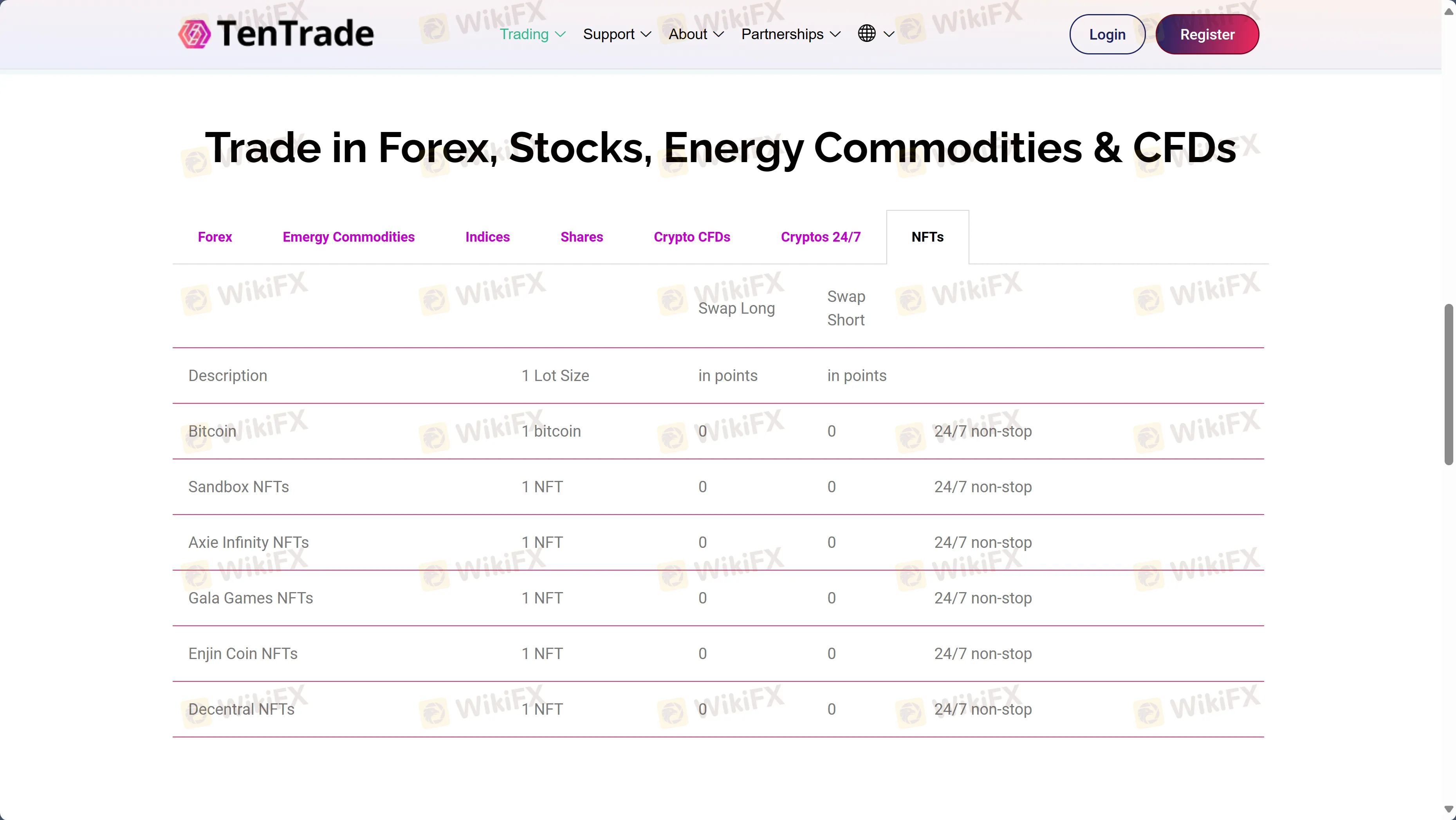Expand the Support menu
This screenshot has height=820, width=1456.
coord(617,34)
